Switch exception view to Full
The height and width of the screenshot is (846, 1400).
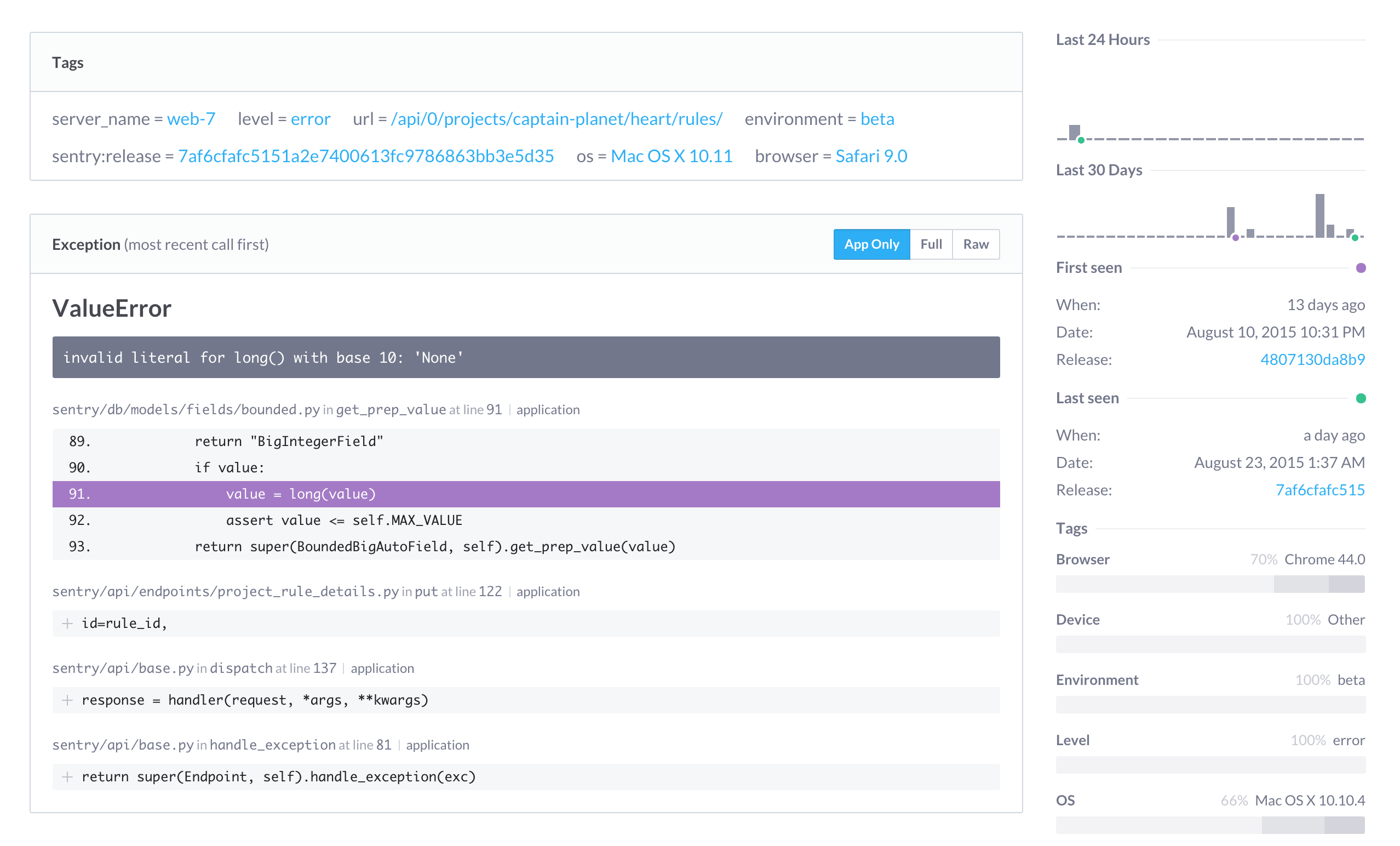tap(931, 244)
